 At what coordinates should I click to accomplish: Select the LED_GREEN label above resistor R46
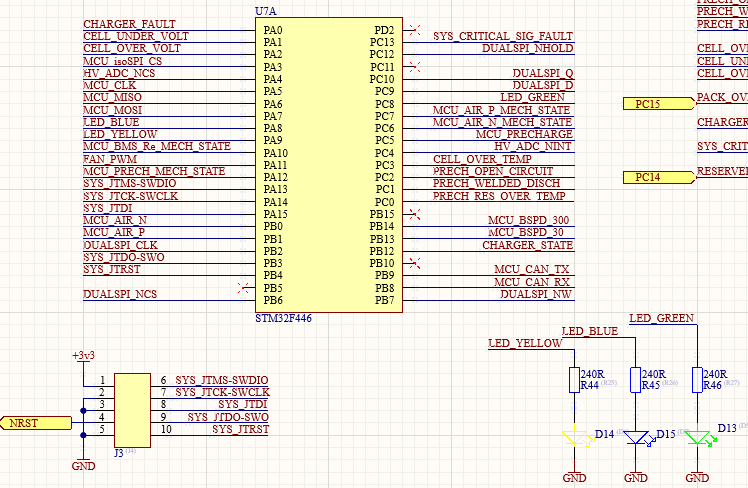661,318
